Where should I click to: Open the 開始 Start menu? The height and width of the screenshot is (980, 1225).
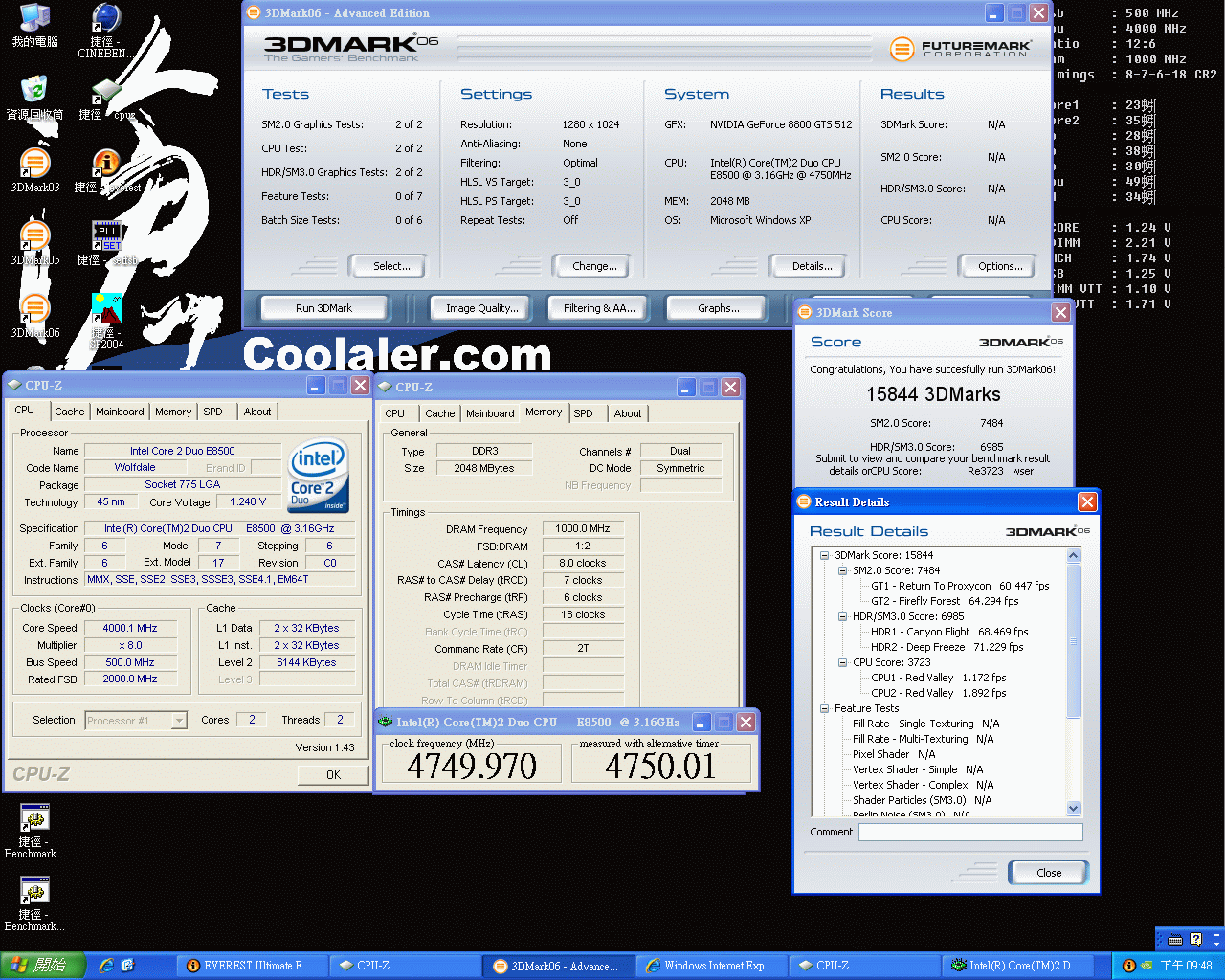point(44,966)
